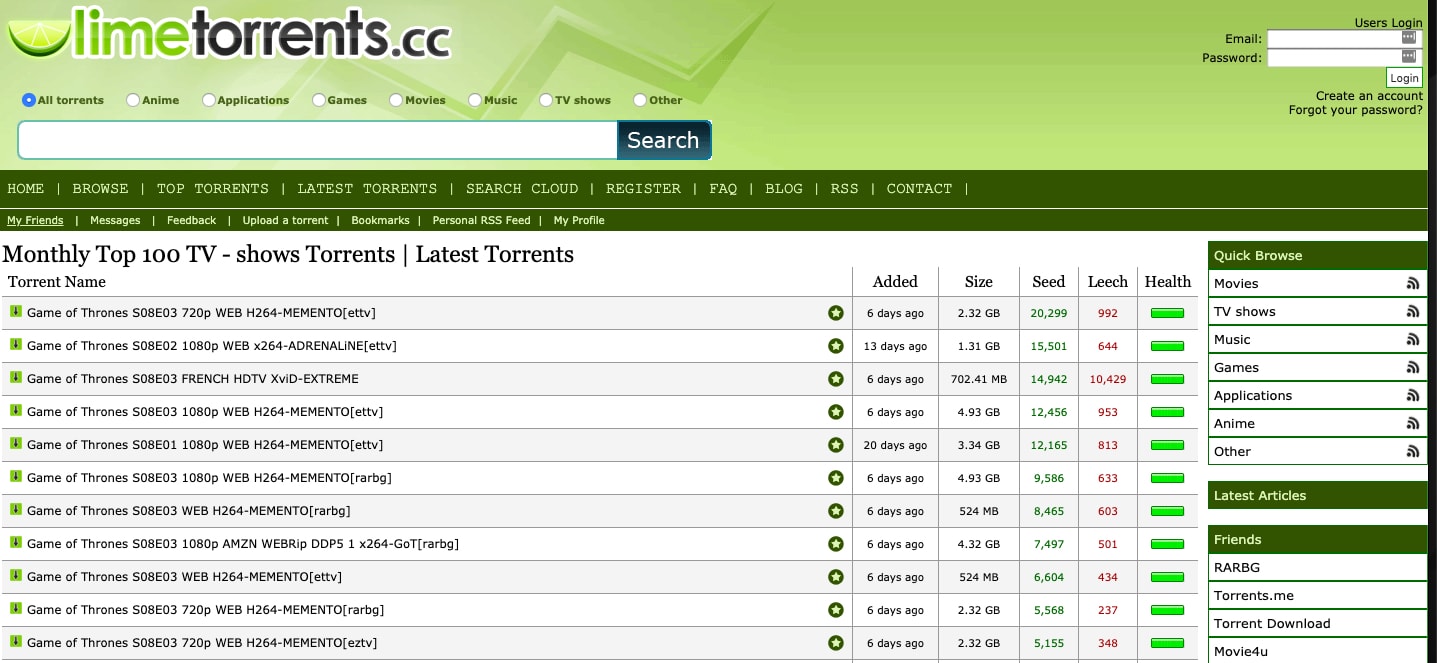Click the Email input field
1437x663 pixels.
click(x=1343, y=39)
